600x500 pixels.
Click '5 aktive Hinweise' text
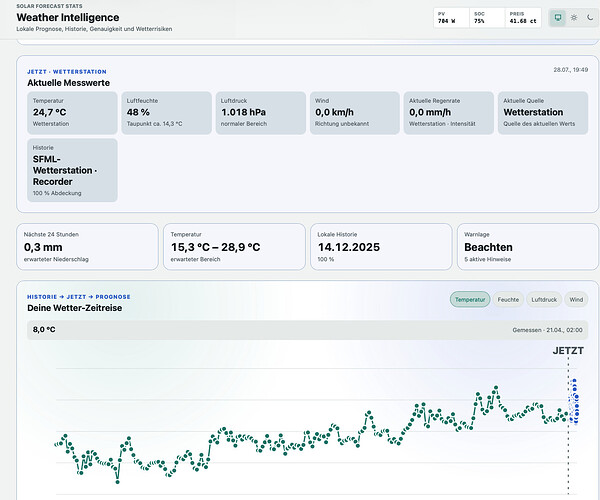coord(488,259)
